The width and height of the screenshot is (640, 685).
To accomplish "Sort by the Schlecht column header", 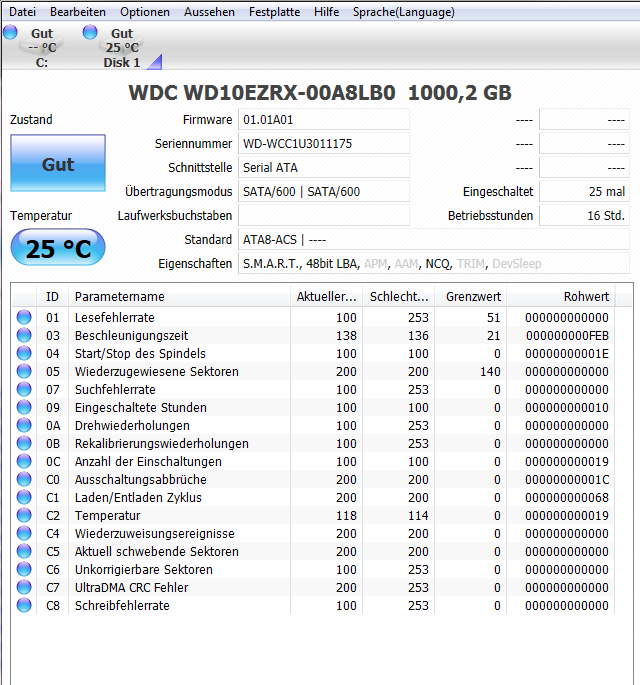I will tap(398, 297).
